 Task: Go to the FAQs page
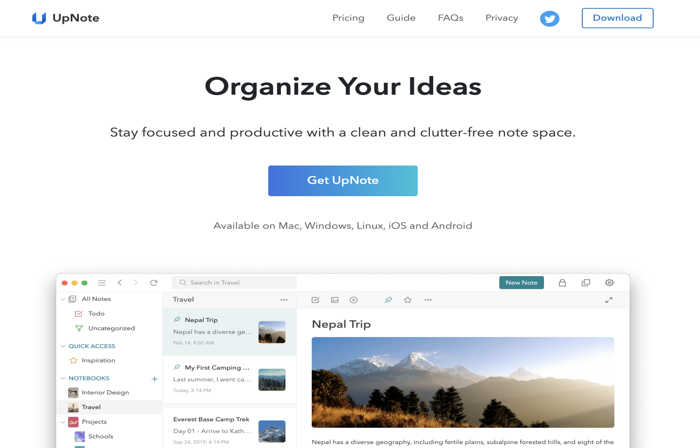pyautogui.click(x=450, y=18)
